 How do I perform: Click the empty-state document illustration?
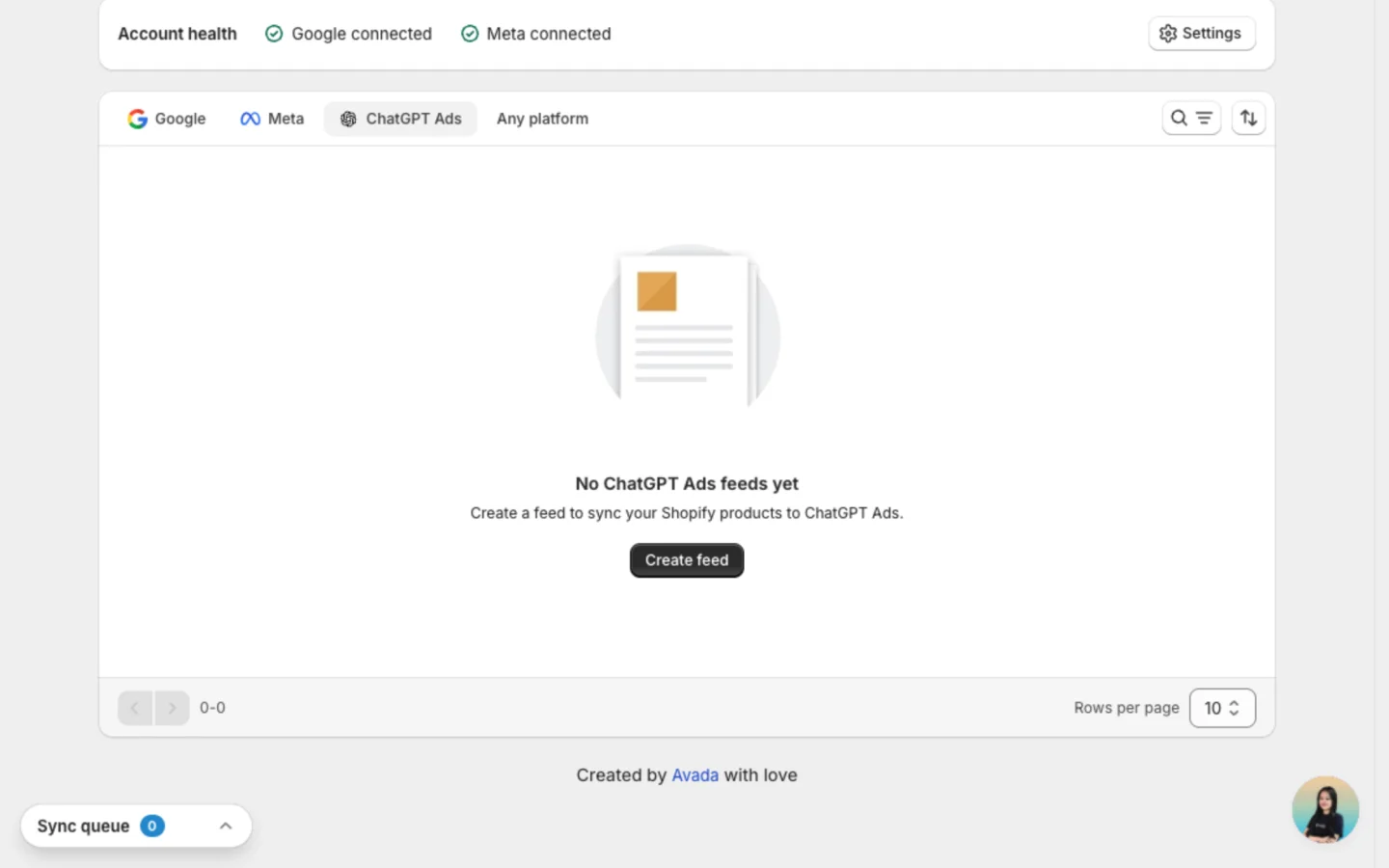687,326
